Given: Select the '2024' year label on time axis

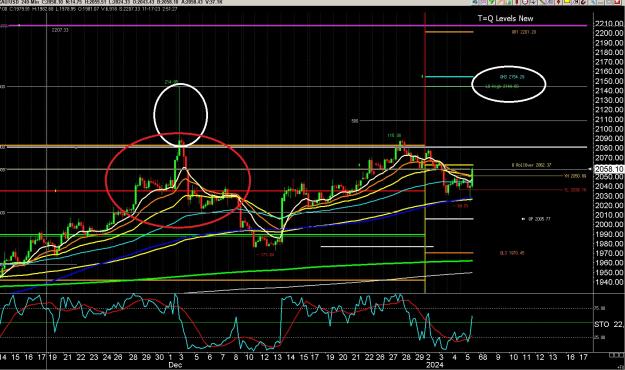Looking at the screenshot, I should click(434, 364).
